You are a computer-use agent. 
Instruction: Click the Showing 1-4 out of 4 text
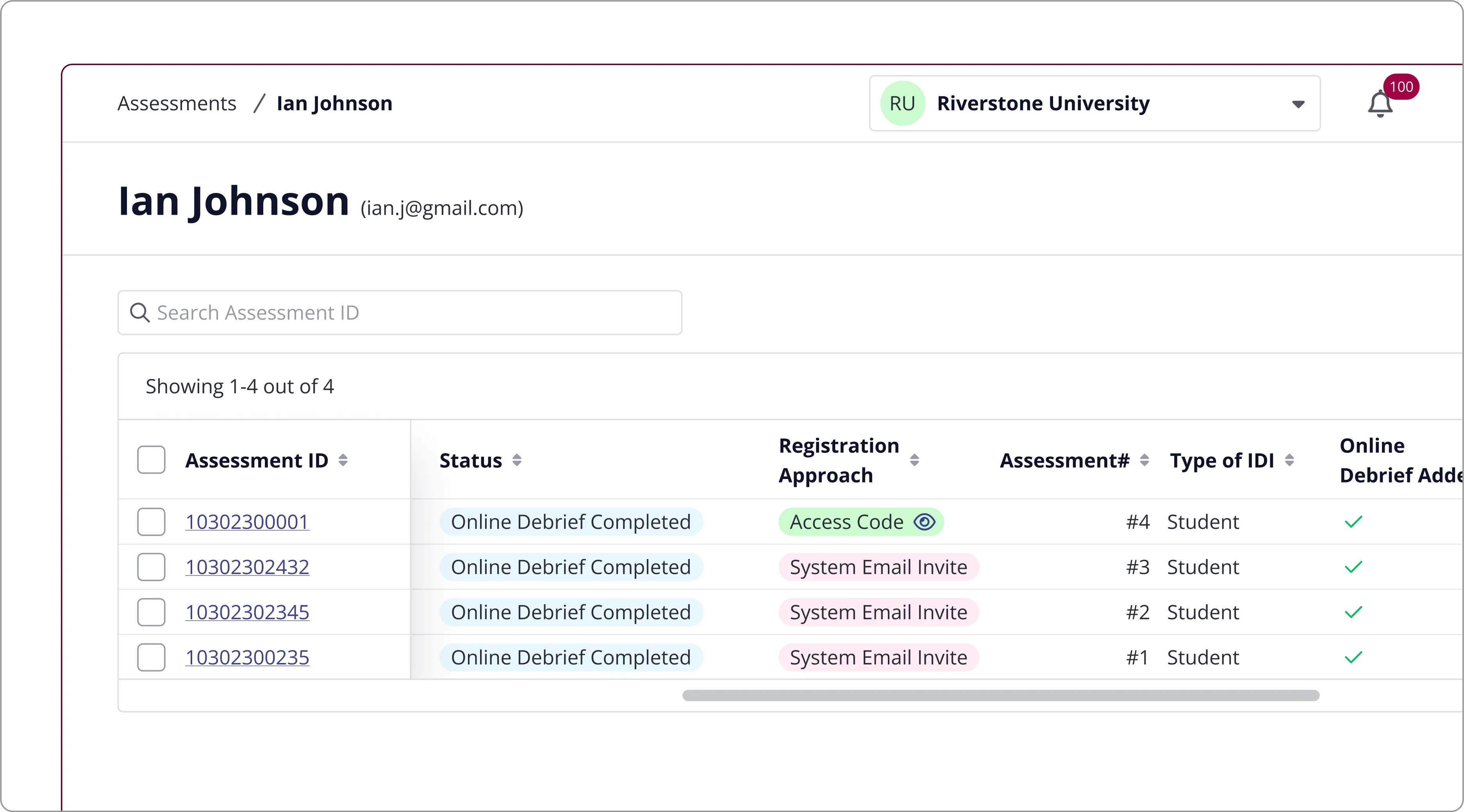240,387
